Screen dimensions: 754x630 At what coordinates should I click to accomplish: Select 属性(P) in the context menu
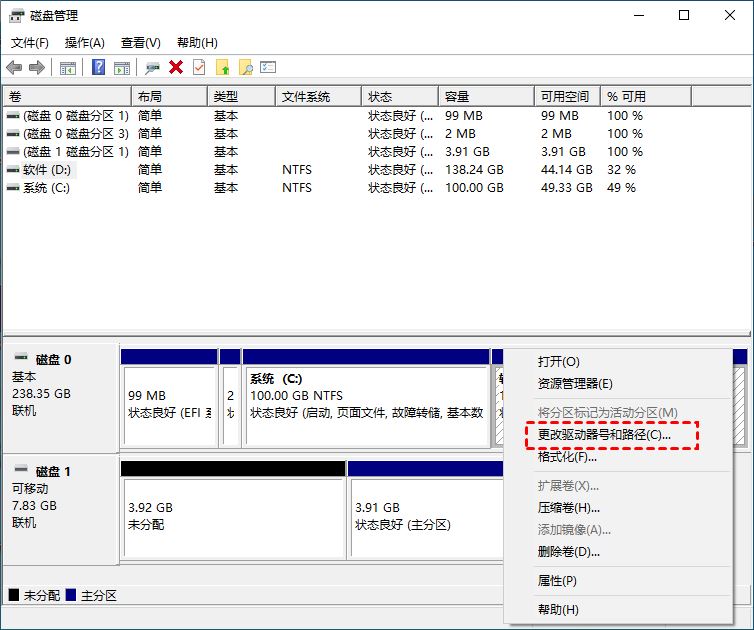557,580
